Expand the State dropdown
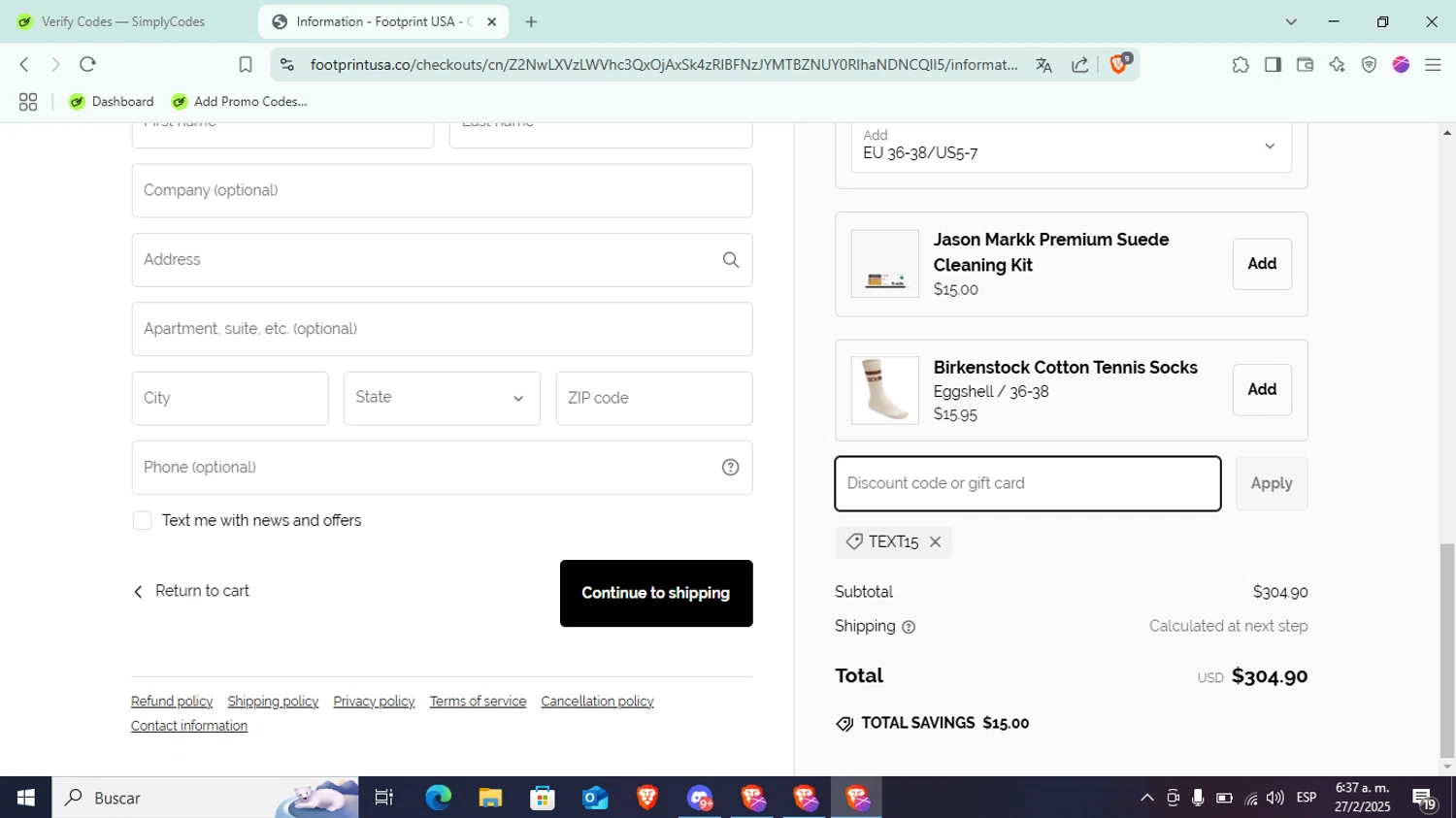 pos(442,399)
